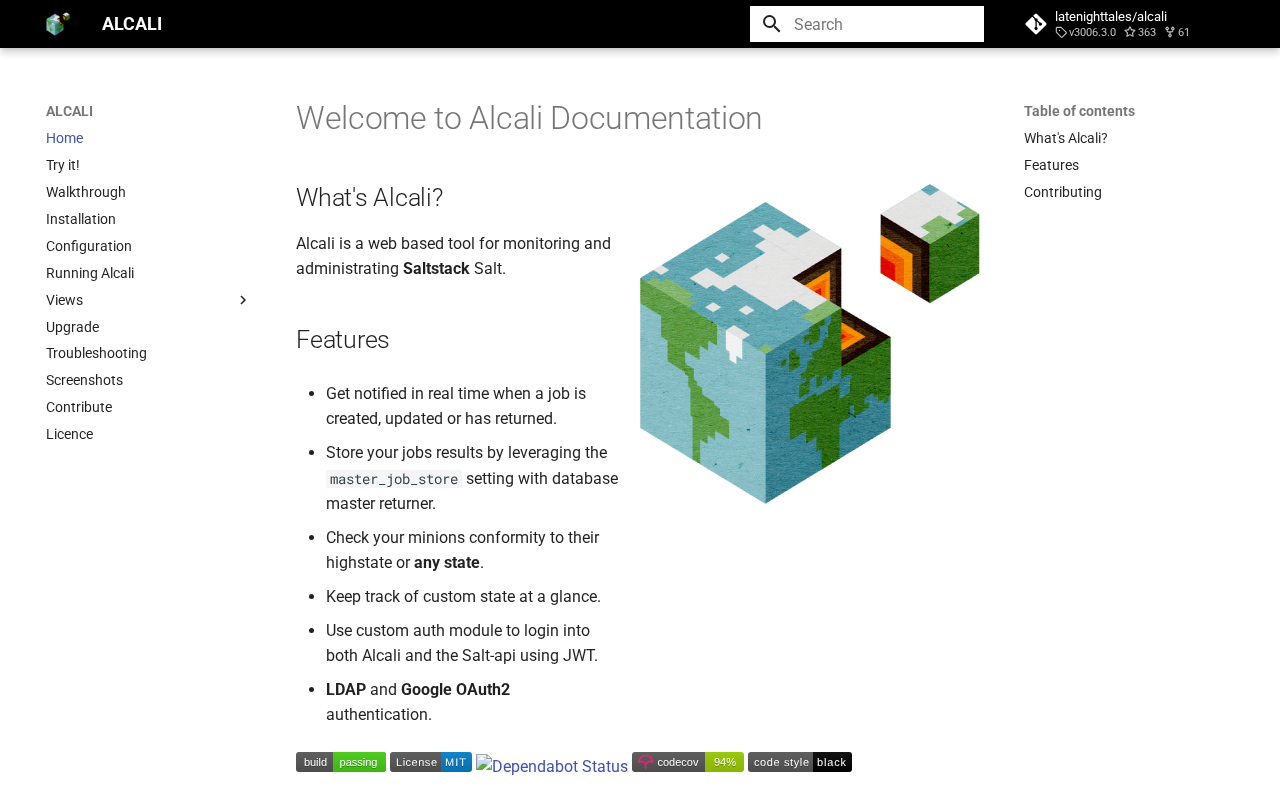Click the ALCALI sidebar navigation title
The image size is (1280, 800).
tap(70, 111)
